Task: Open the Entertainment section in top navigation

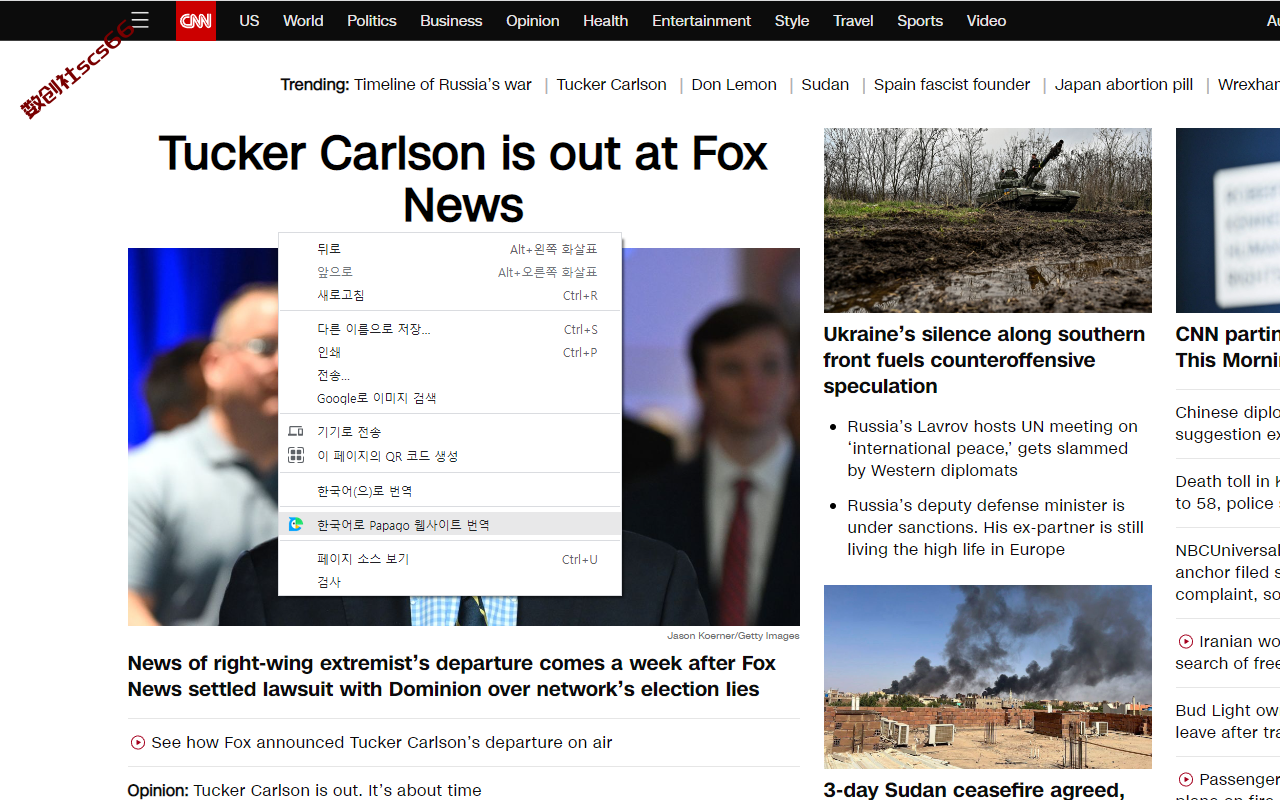Action: coord(701,20)
